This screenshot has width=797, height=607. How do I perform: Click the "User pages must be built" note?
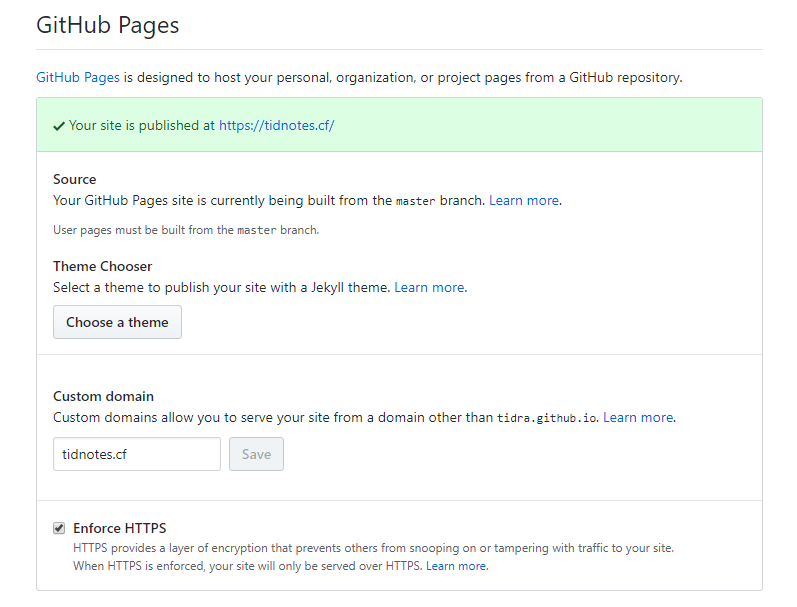[186, 230]
